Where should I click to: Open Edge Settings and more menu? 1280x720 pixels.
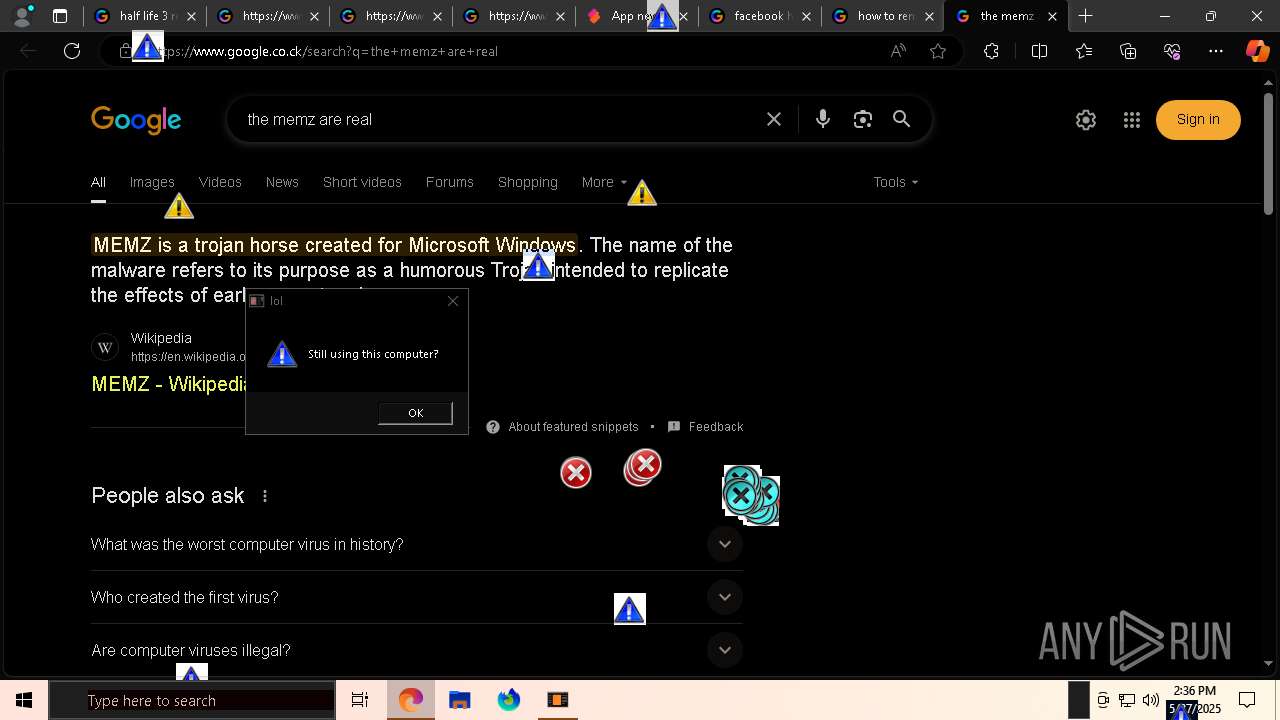point(1216,51)
